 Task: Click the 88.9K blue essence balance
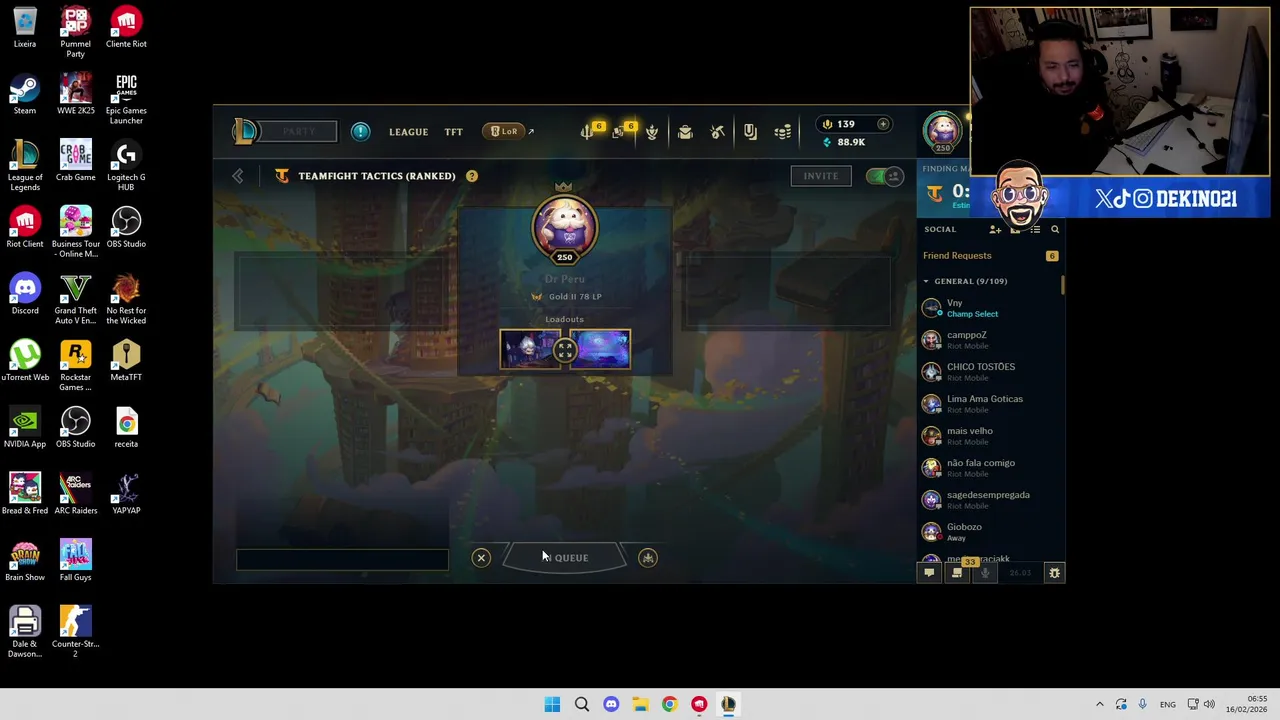coord(843,142)
